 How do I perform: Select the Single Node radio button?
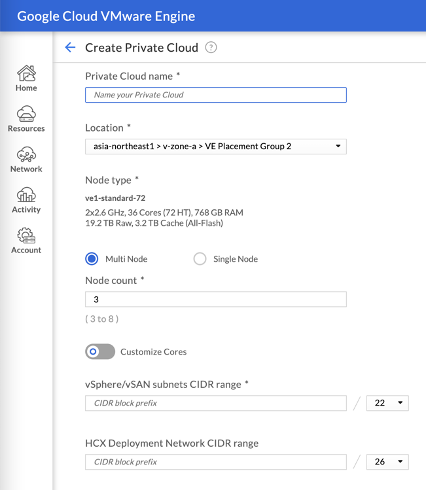click(x=200, y=259)
